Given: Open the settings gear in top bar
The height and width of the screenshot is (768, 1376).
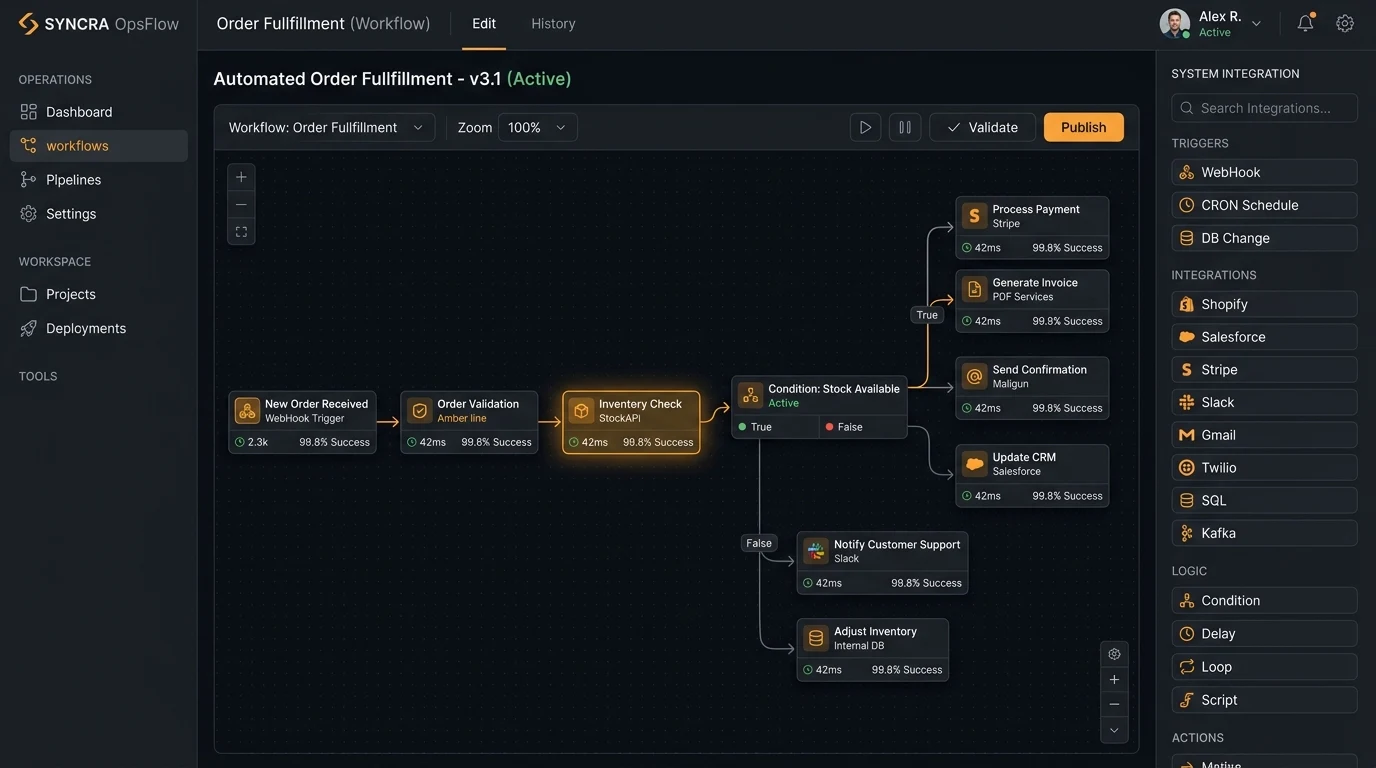Looking at the screenshot, I should pos(1345,23).
